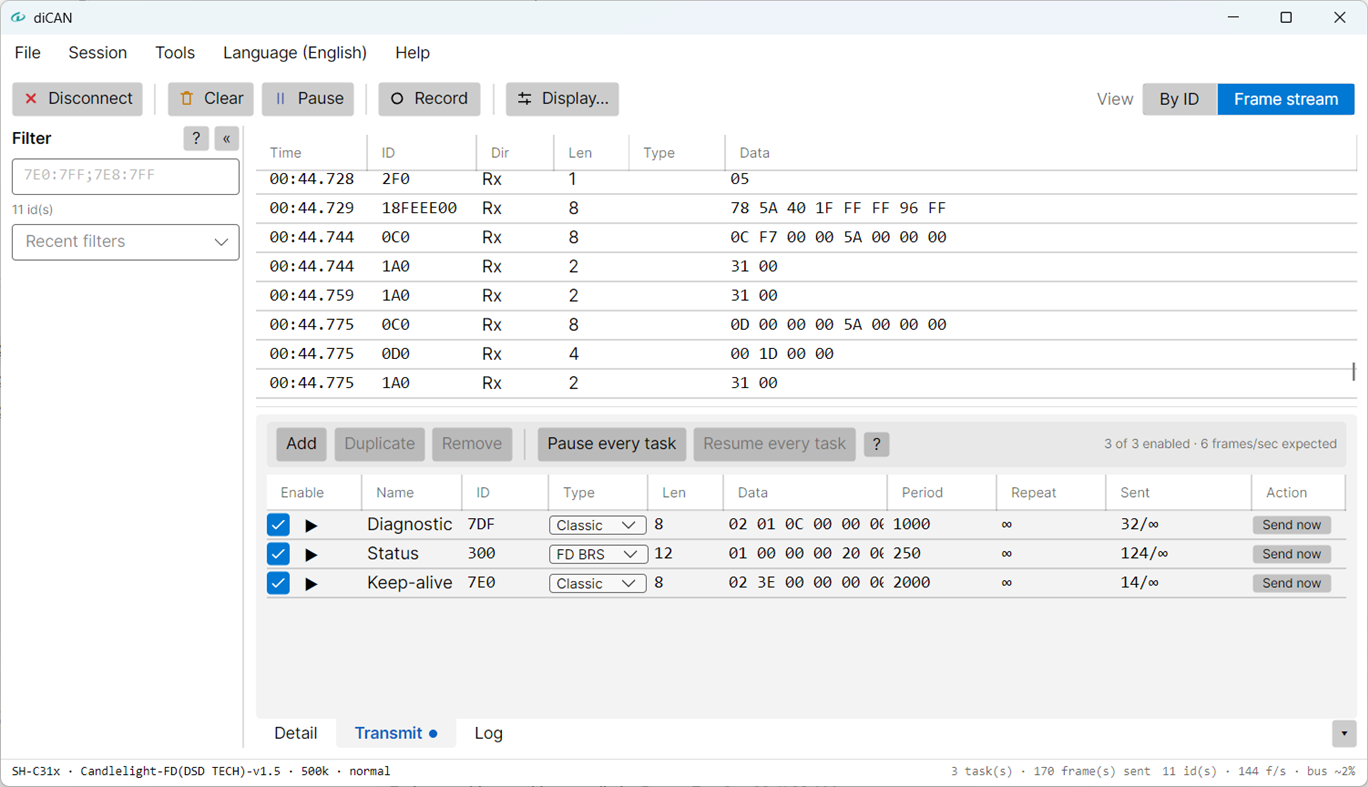The height and width of the screenshot is (787, 1368).
Task: Open the File menu
Action: [28, 53]
